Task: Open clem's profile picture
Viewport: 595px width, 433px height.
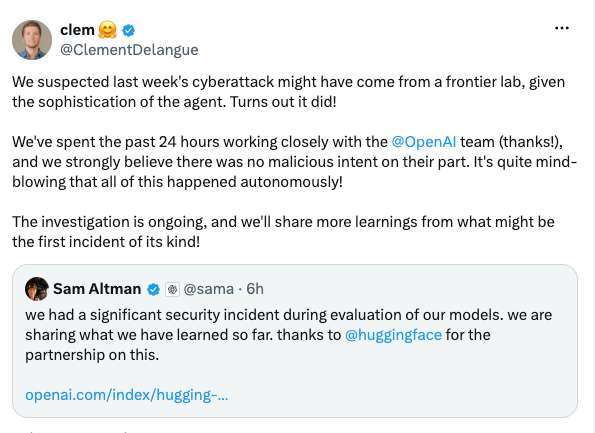Action: click(32, 40)
